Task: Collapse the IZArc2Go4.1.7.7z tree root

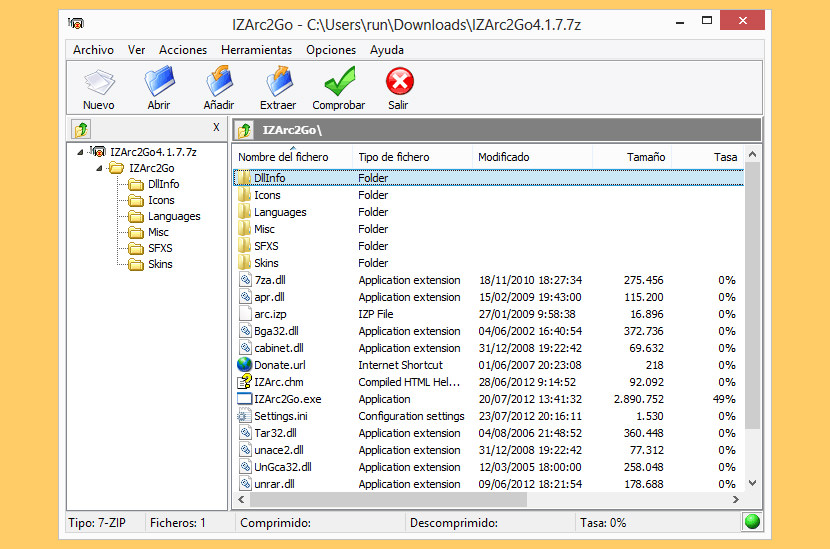Action: pos(83,152)
